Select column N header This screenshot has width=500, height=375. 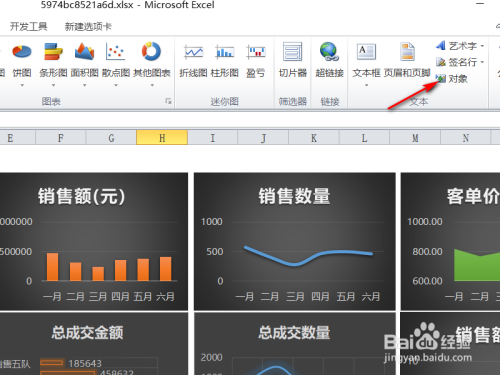466,138
